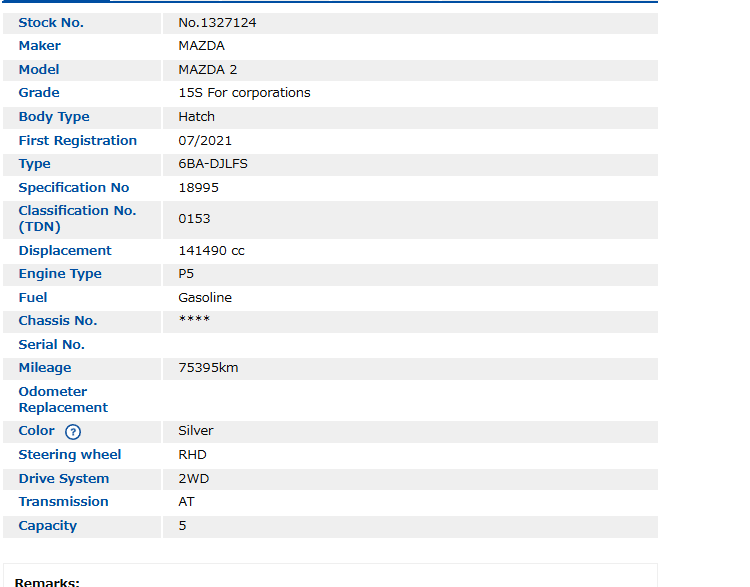Click the Specification No value 18995
Image resolution: width=750 pixels, height=587 pixels.
[x=198, y=188]
